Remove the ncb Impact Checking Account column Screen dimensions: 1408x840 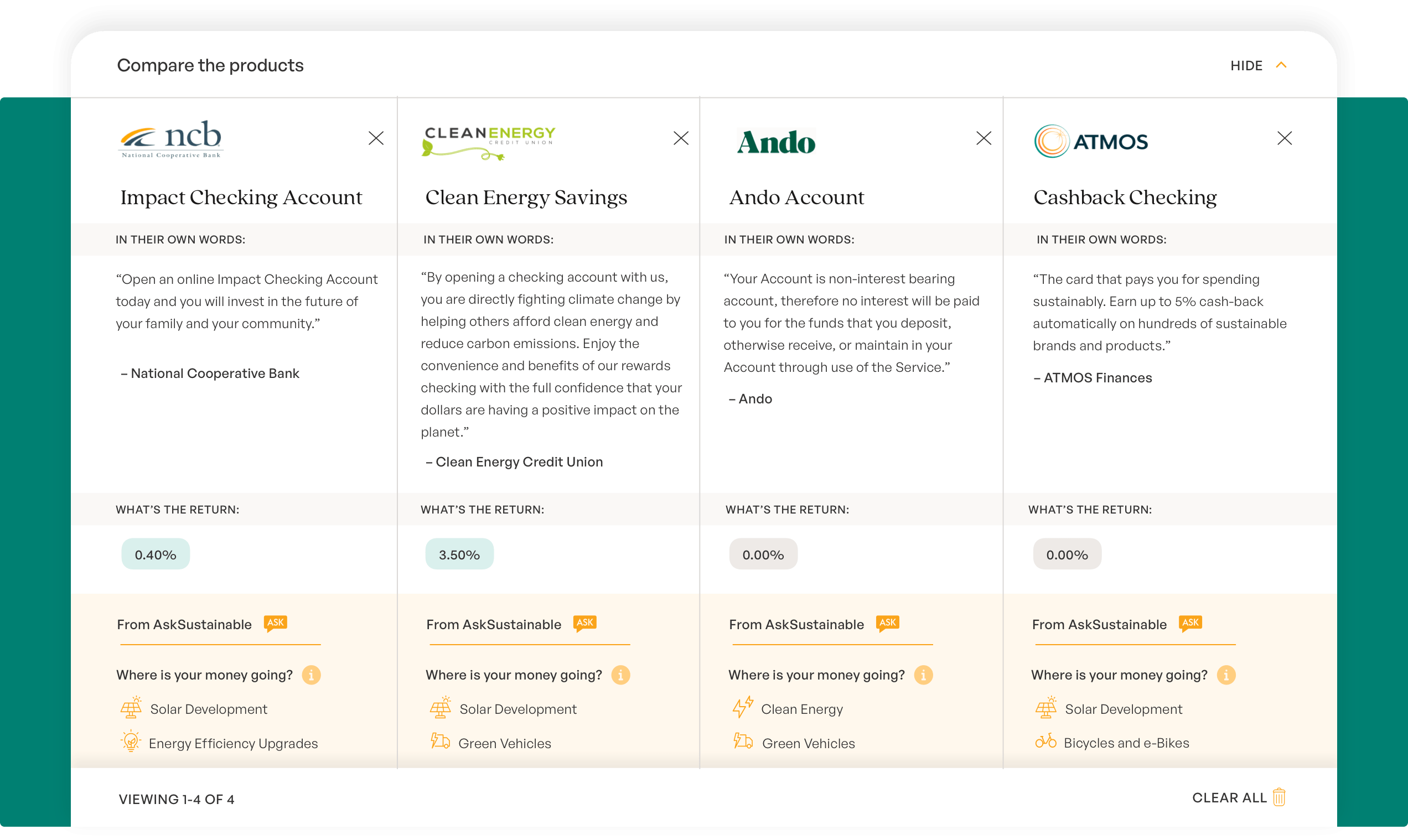(x=376, y=138)
